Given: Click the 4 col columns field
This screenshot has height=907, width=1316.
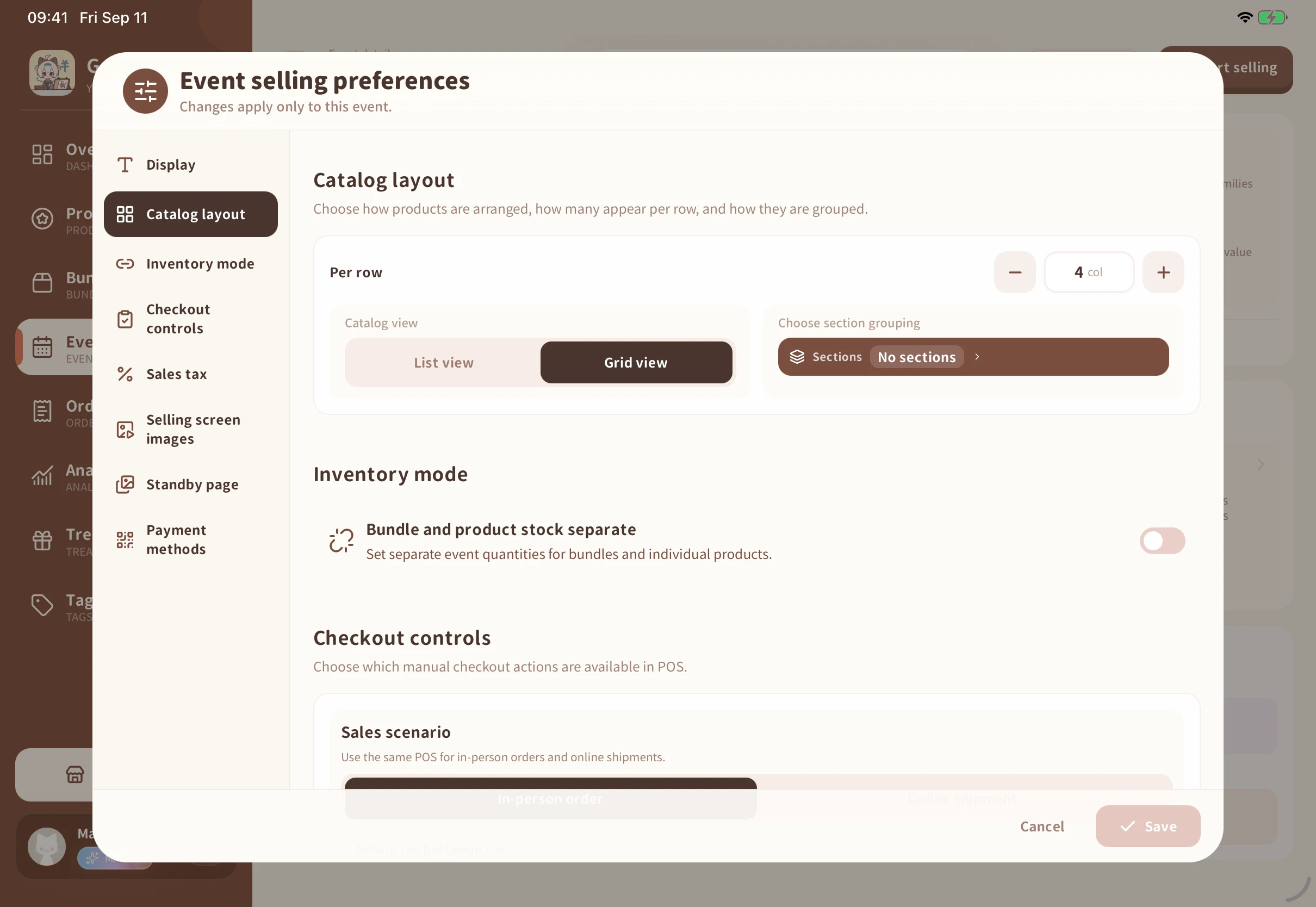Looking at the screenshot, I should (1089, 272).
